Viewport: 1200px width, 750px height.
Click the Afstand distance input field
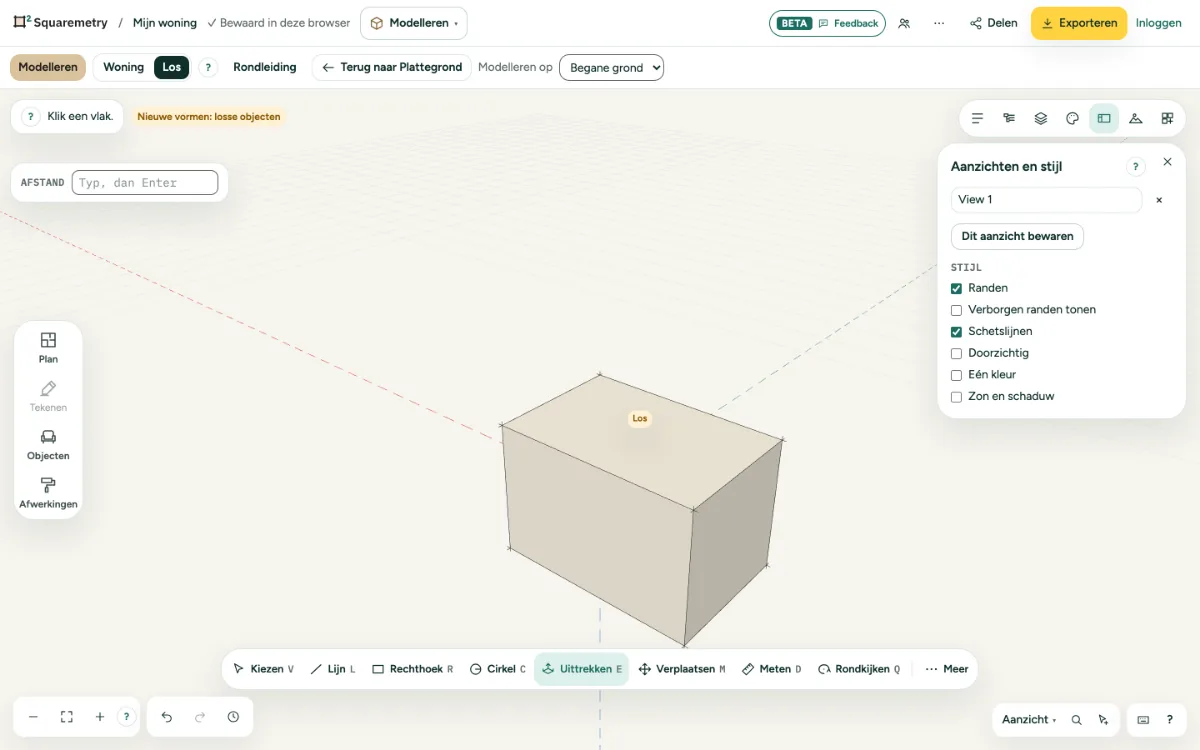(x=145, y=182)
